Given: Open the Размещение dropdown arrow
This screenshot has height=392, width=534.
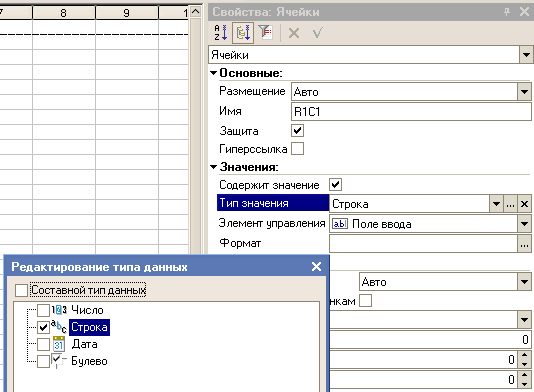Looking at the screenshot, I should tap(524, 92).
